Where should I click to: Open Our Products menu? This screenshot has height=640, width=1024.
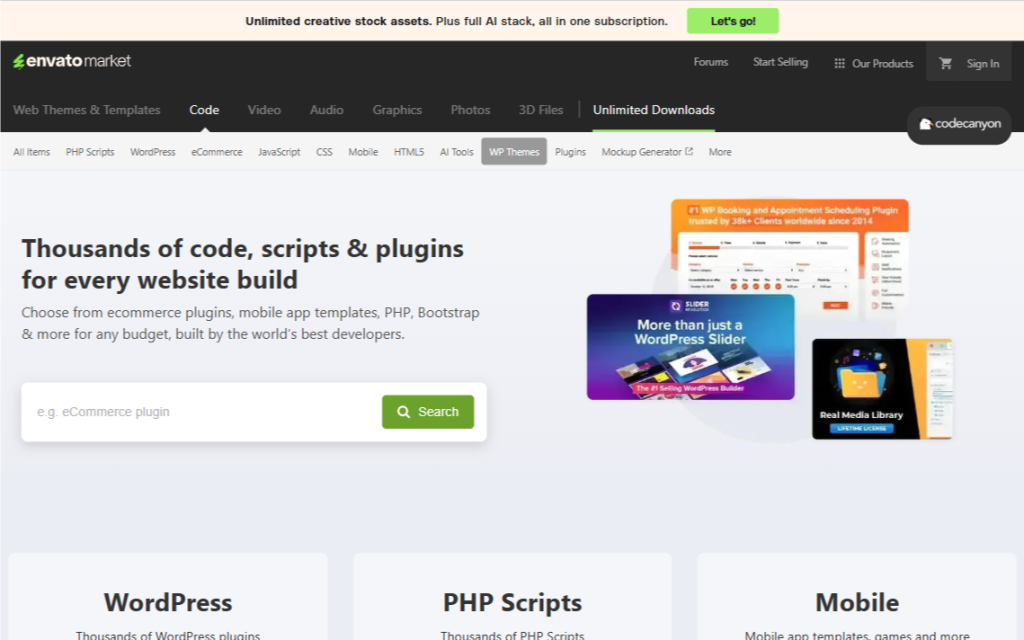[x=874, y=63]
